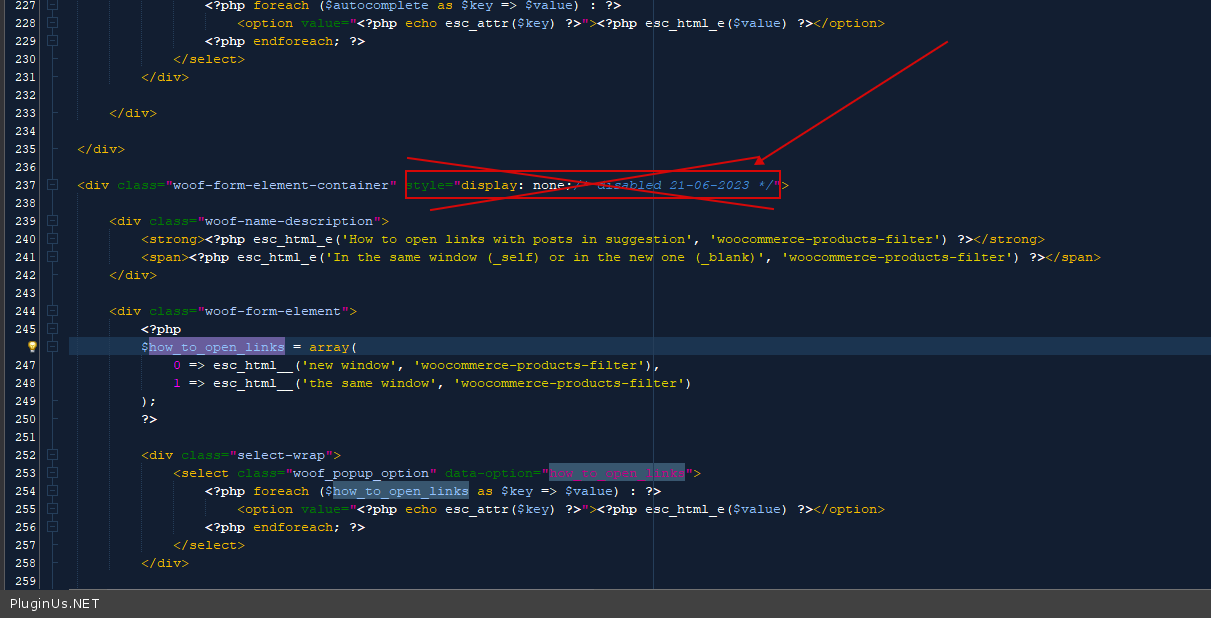Collapse the woof-name-description div at line 239
The height and width of the screenshot is (618, 1211).
click(x=52, y=221)
